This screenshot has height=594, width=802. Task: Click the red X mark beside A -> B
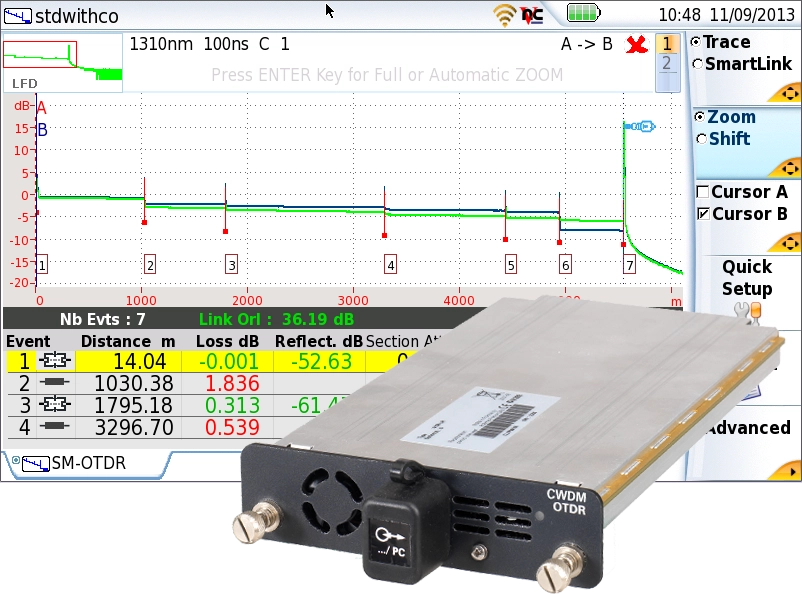(x=637, y=45)
